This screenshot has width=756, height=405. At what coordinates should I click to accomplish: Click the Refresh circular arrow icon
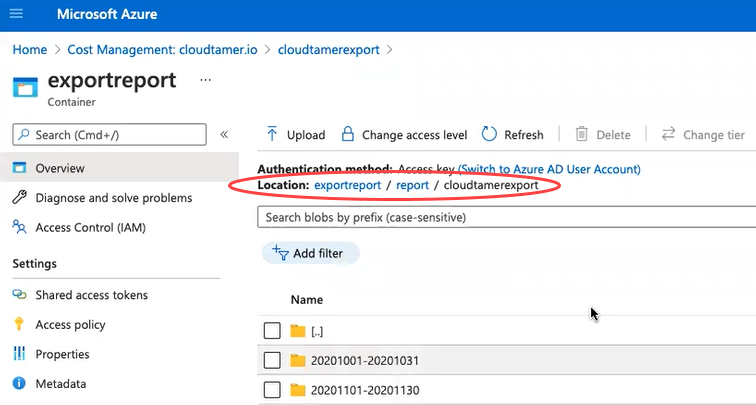pos(489,135)
